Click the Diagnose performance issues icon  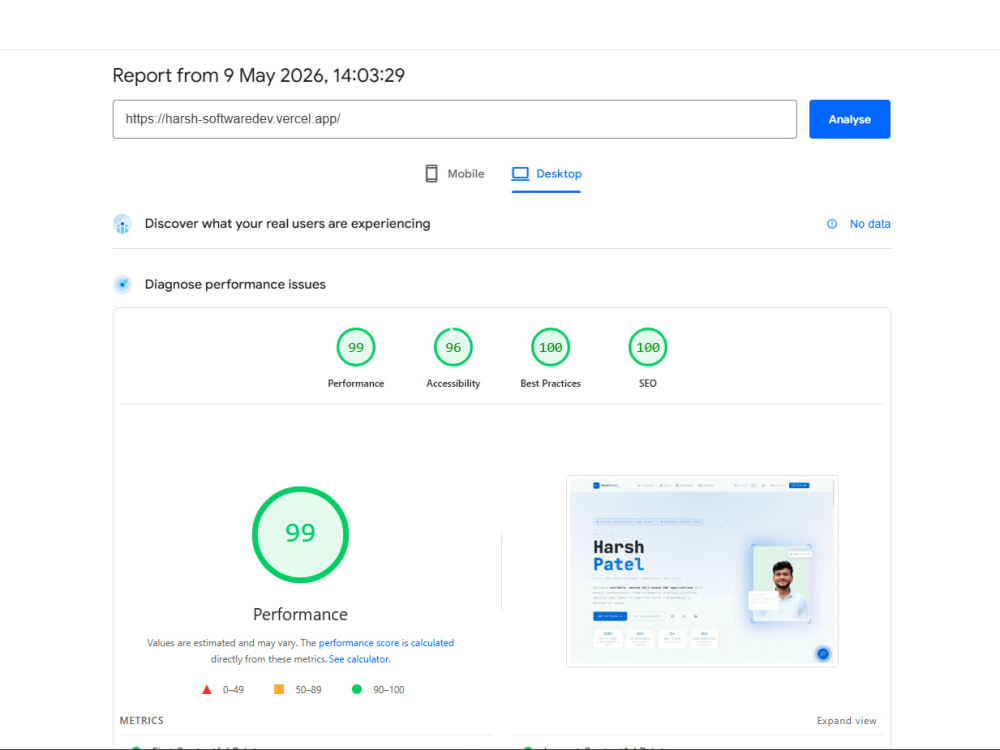pos(122,284)
